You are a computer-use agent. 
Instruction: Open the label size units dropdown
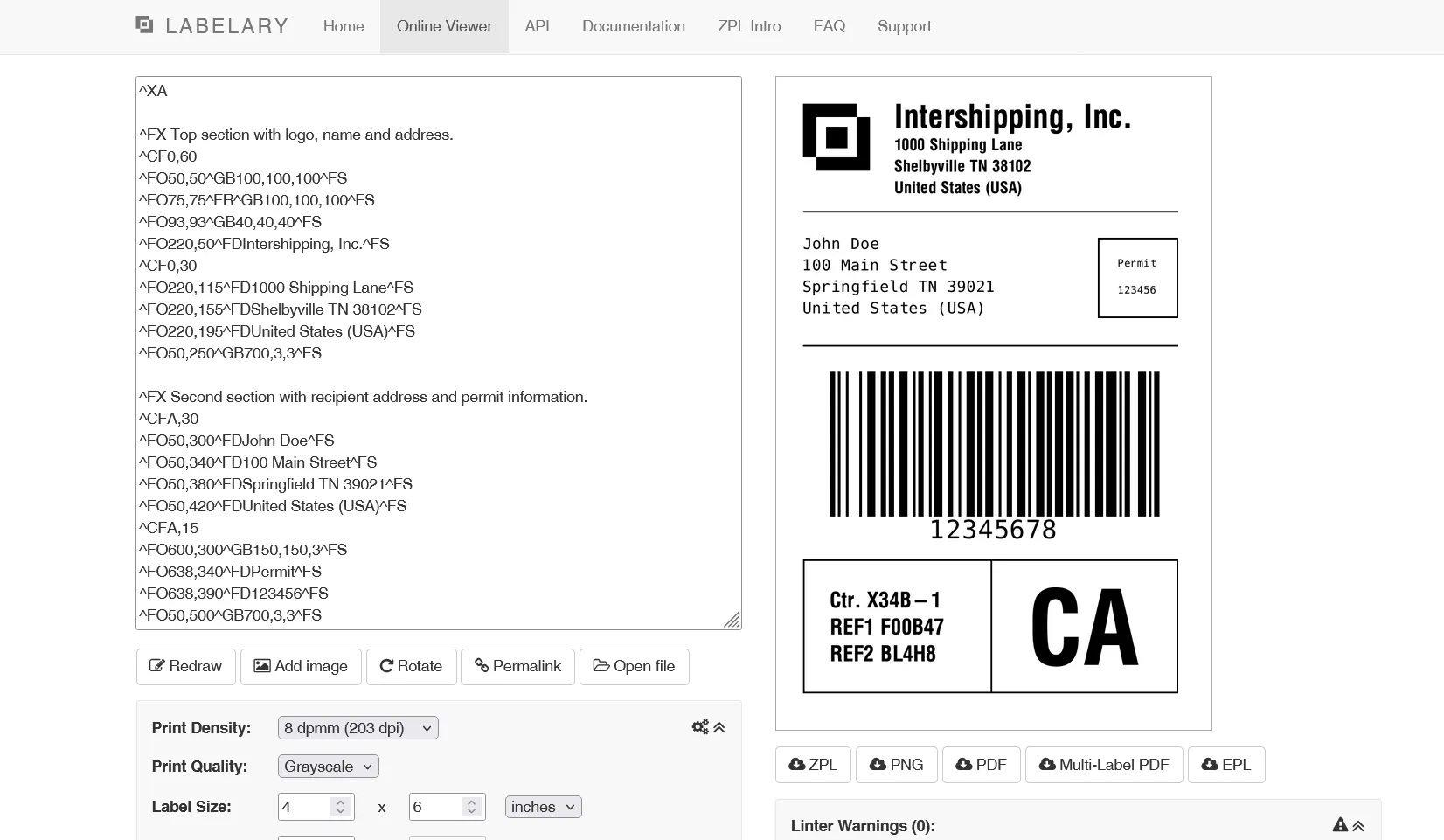[x=544, y=807]
